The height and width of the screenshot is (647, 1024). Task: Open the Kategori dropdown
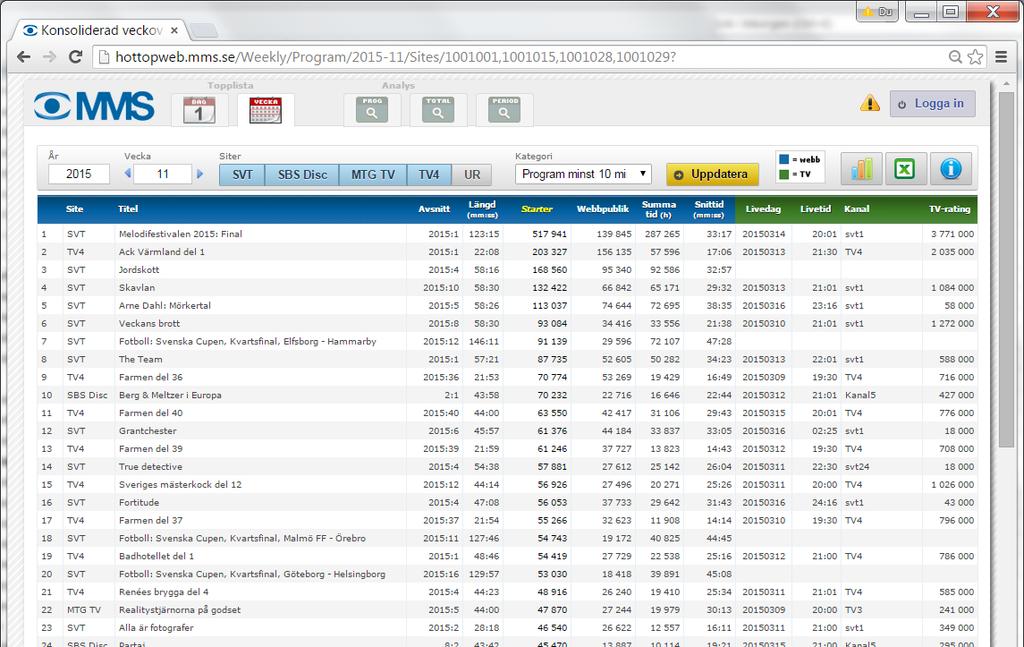pyautogui.click(x=583, y=174)
